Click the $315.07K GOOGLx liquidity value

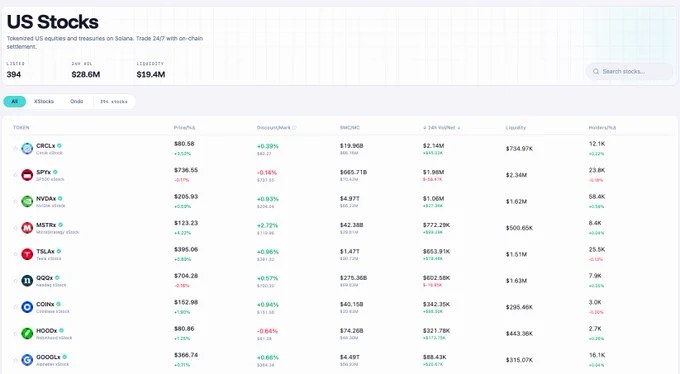pos(520,360)
